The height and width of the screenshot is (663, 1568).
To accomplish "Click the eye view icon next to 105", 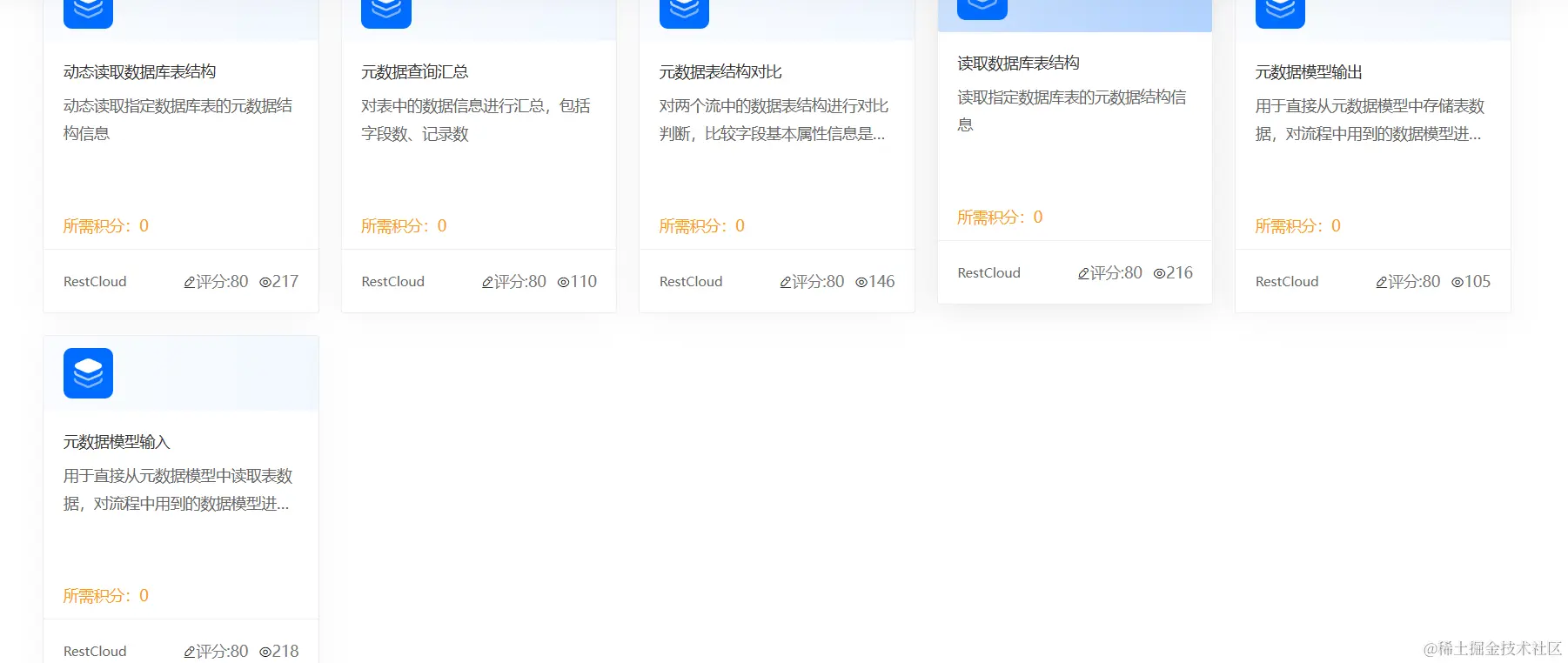I will 1457,283.
